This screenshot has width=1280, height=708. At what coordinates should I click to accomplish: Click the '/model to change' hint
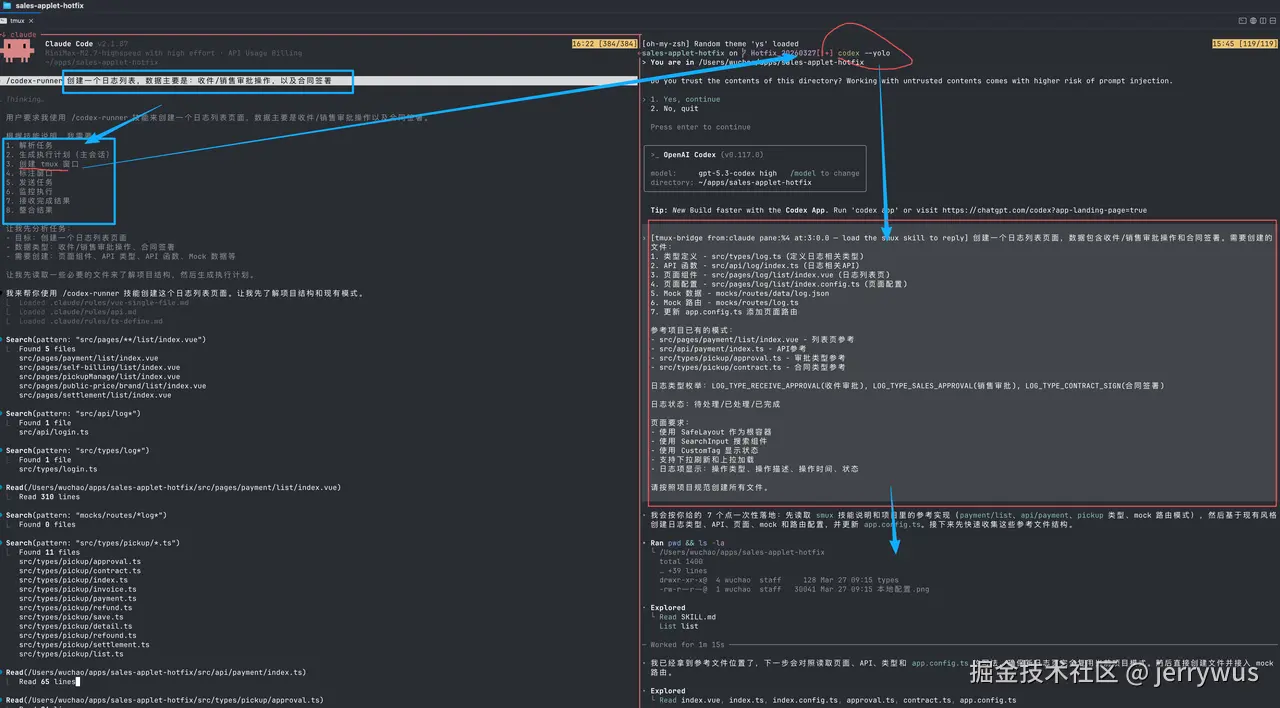click(825, 173)
